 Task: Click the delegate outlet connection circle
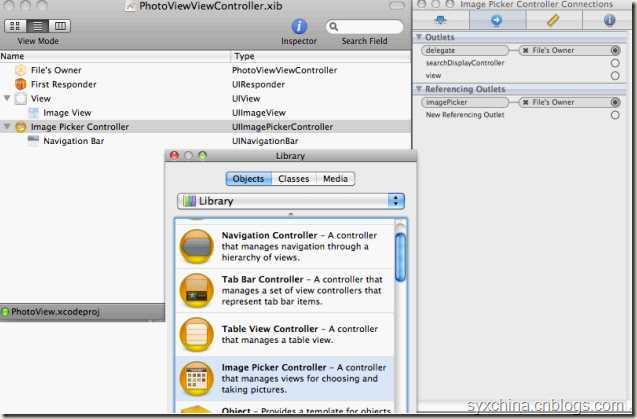coord(615,50)
